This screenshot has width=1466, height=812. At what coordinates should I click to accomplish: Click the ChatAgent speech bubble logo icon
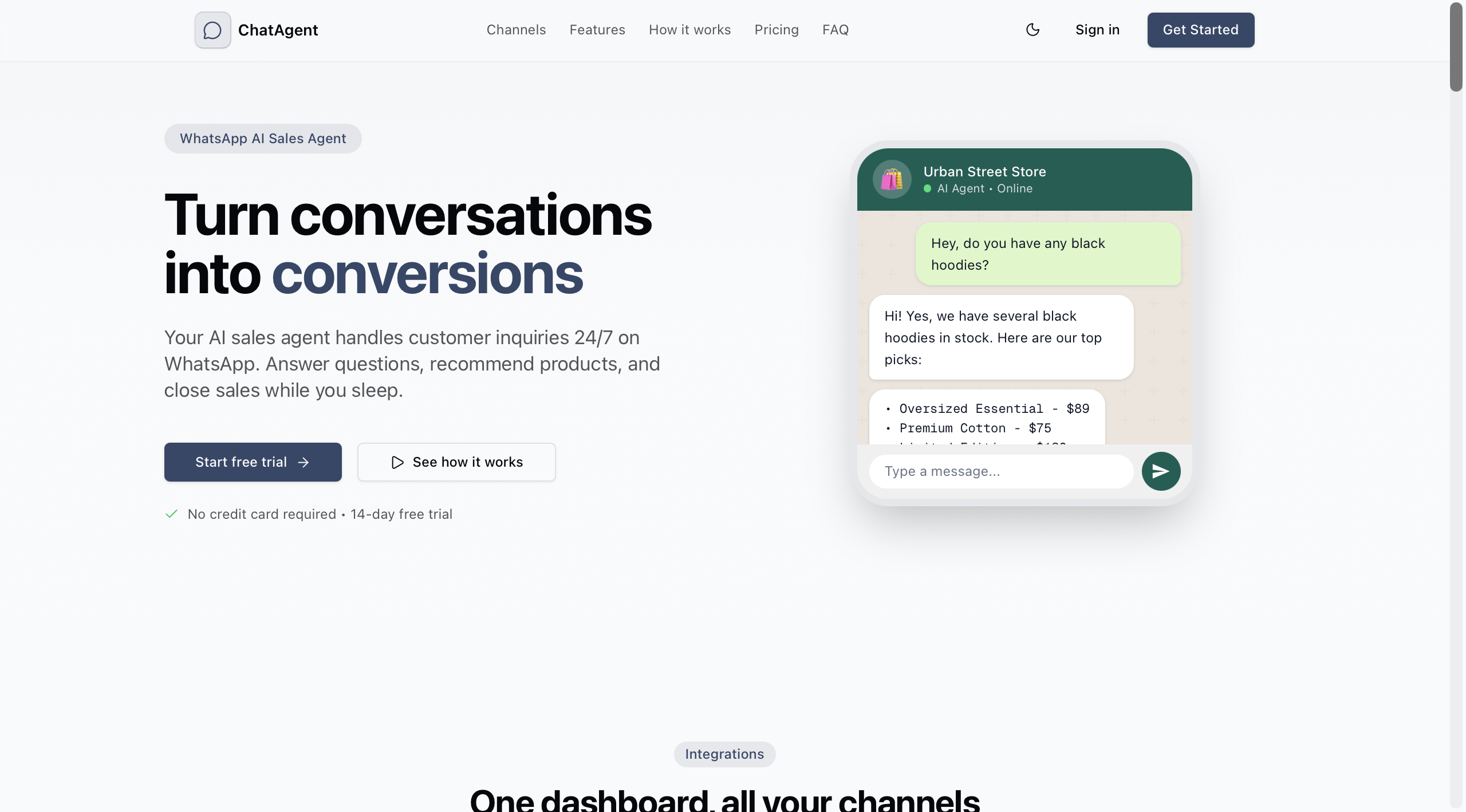coord(212,30)
